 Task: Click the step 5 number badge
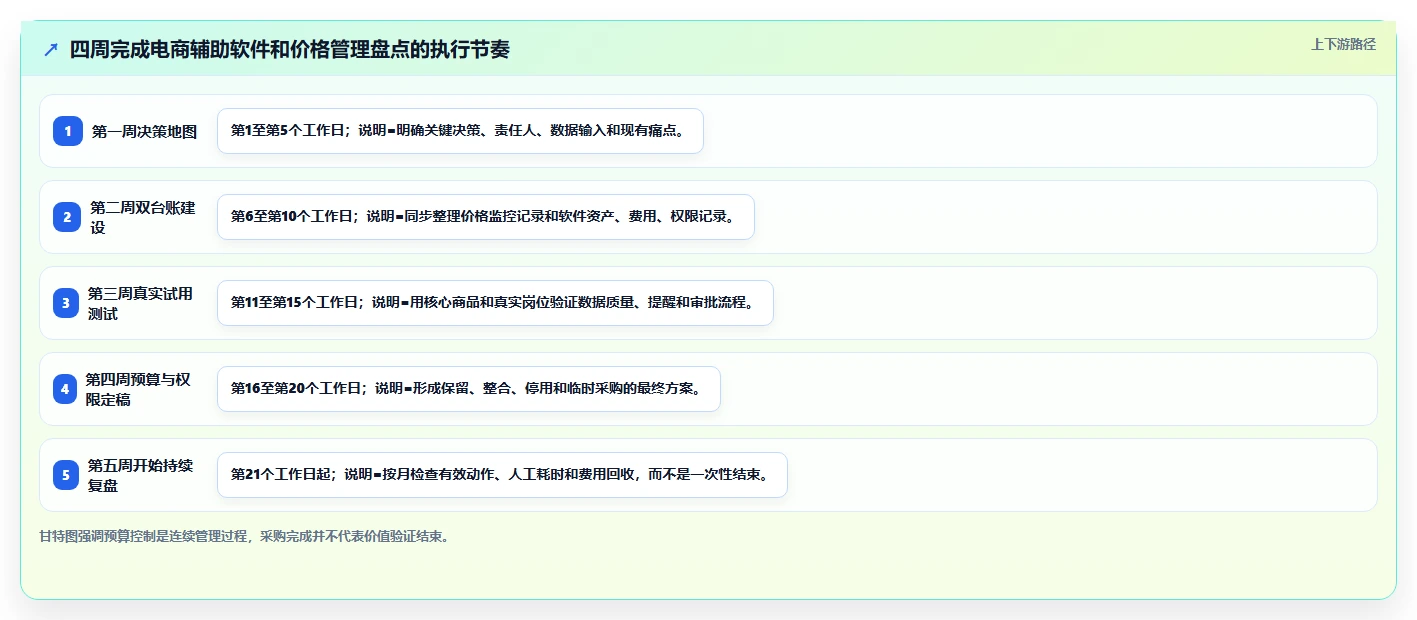(x=66, y=475)
